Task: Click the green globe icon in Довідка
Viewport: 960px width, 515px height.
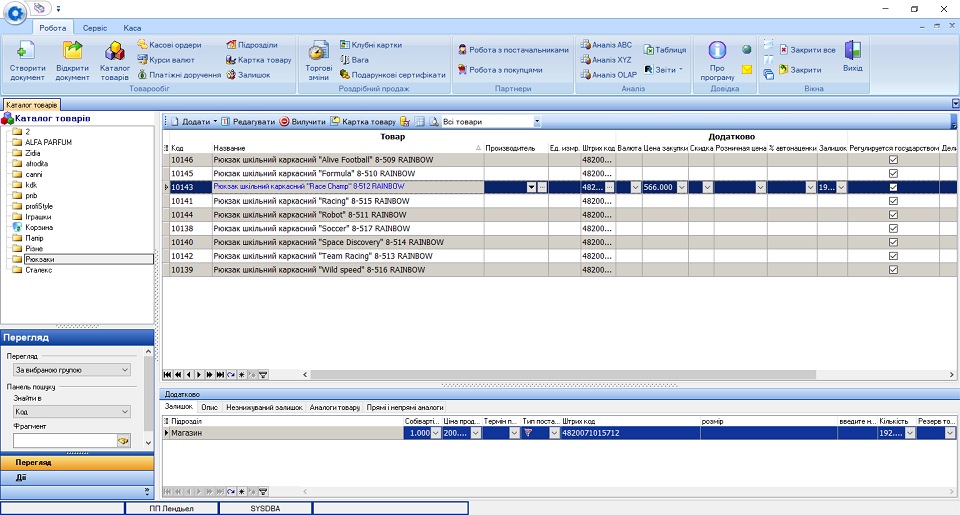Action: pos(746,50)
